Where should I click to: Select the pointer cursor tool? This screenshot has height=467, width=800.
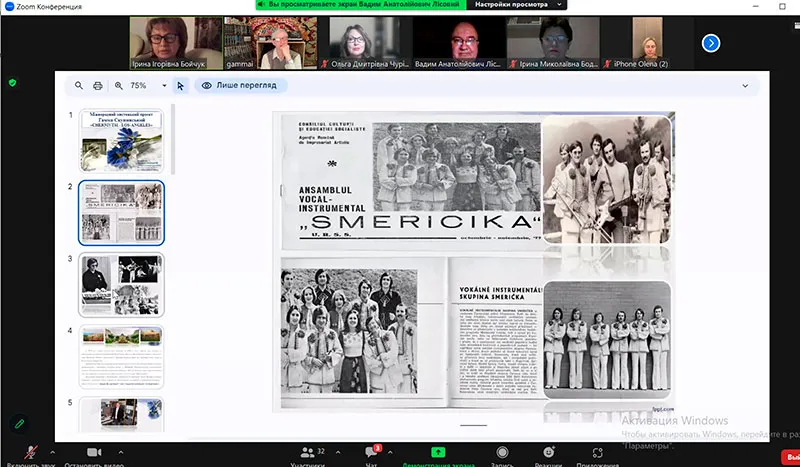pos(180,86)
